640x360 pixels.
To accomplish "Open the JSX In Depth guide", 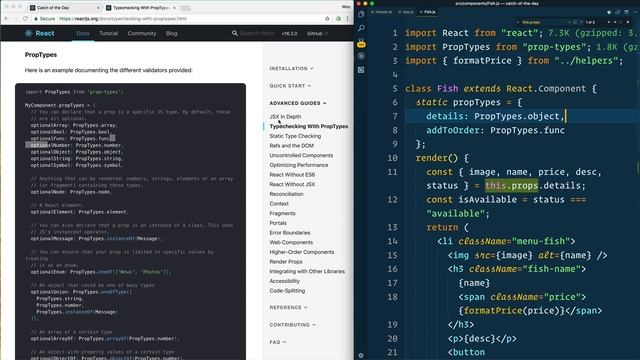I will tap(285, 117).
